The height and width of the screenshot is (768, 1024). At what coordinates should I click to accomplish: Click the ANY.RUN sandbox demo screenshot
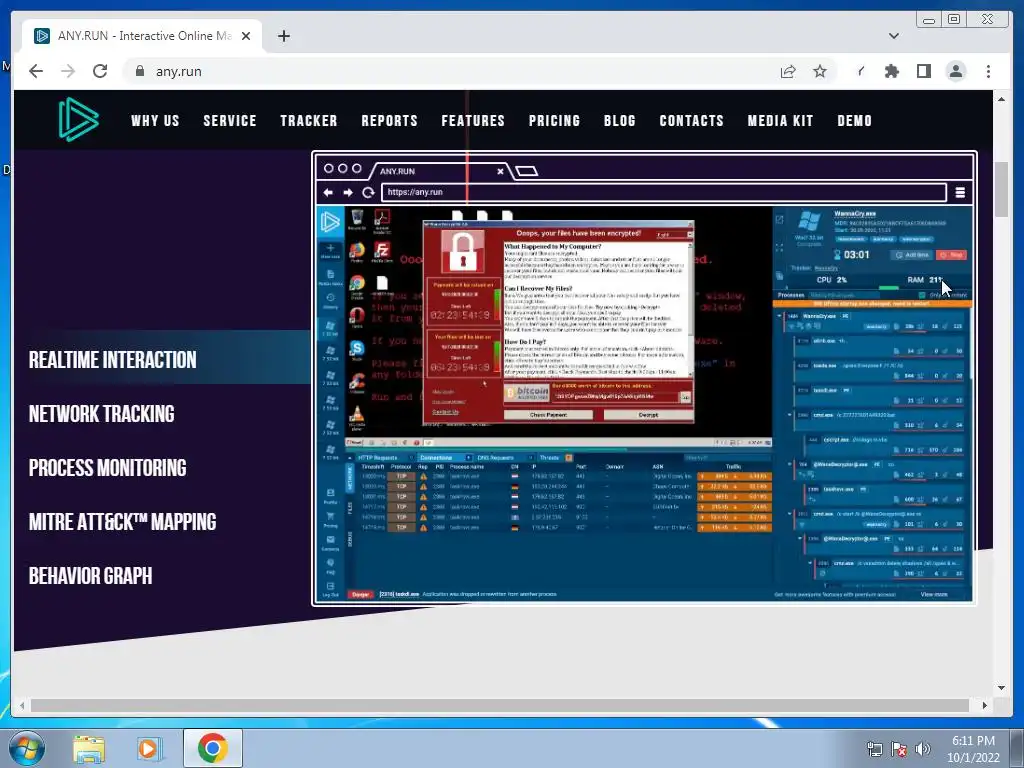pos(644,379)
